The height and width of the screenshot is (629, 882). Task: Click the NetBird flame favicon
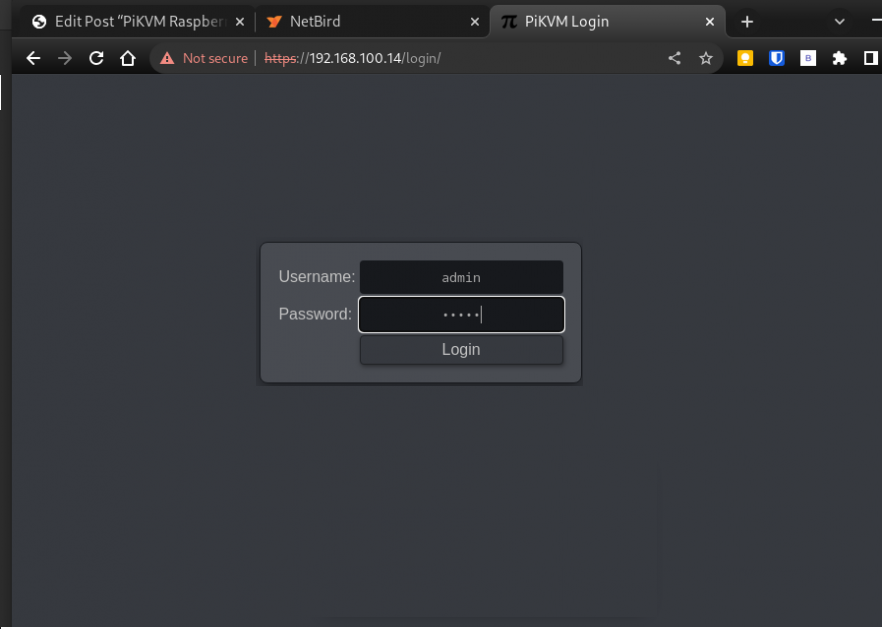tap(272, 21)
